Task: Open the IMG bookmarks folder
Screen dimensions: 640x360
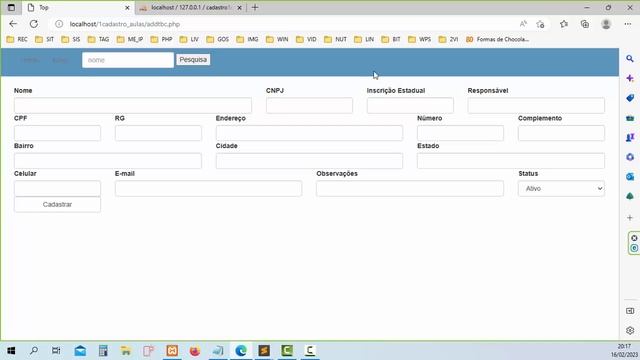Action: (247, 40)
